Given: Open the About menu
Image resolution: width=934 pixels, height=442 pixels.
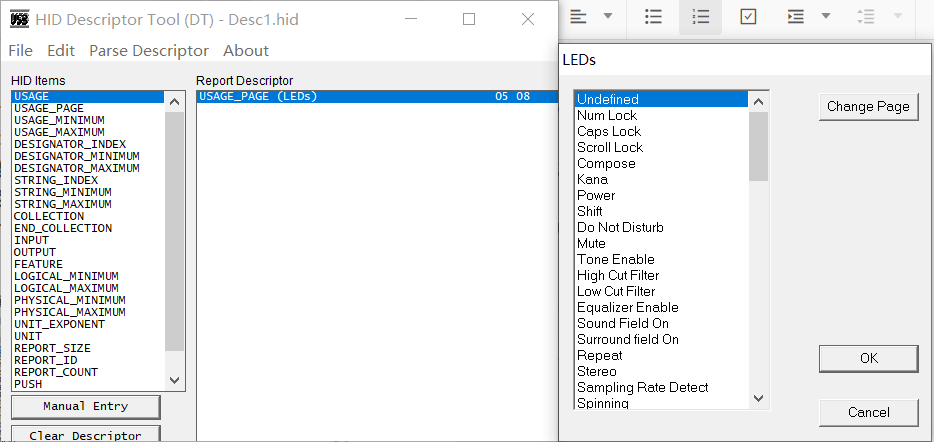Looking at the screenshot, I should click(x=246, y=50).
